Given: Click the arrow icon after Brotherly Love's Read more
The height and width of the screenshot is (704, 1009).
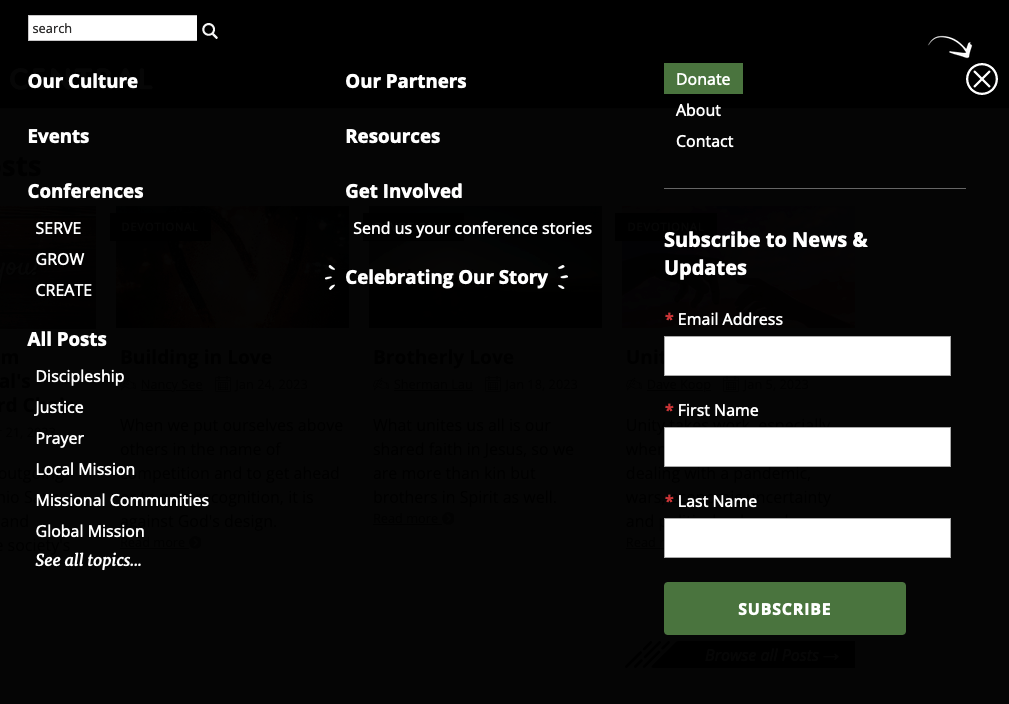Looking at the screenshot, I should [447, 519].
